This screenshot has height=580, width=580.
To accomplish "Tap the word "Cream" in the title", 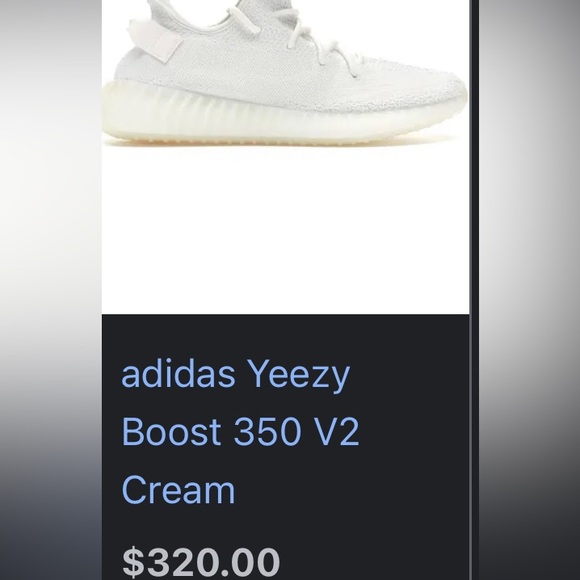I will point(178,490).
